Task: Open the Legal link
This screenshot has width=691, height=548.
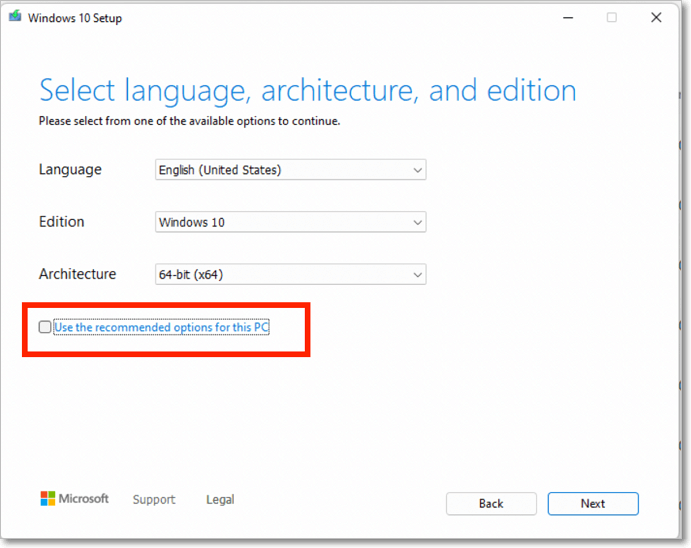Action: (220, 500)
